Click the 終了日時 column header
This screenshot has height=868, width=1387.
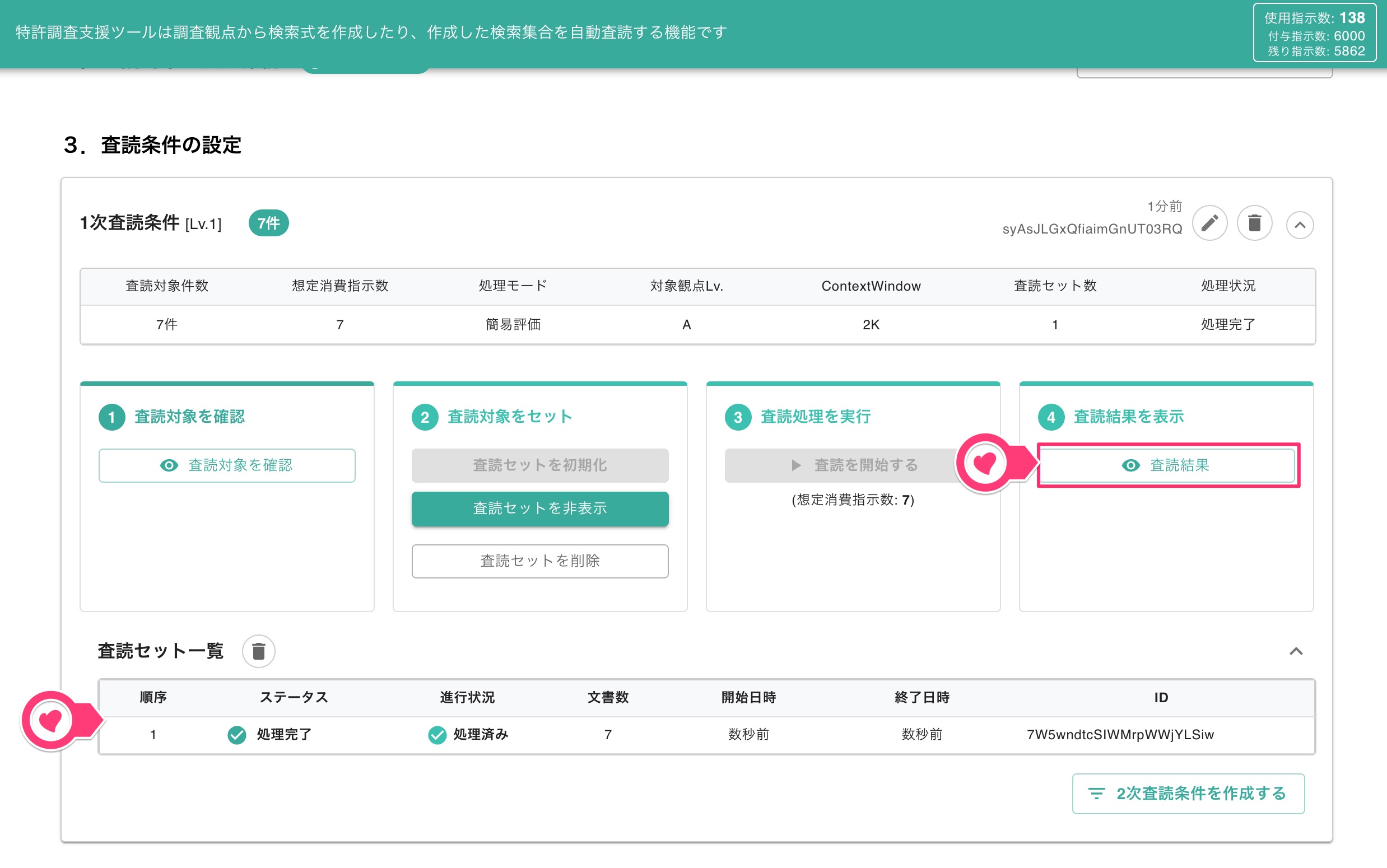pos(921,698)
